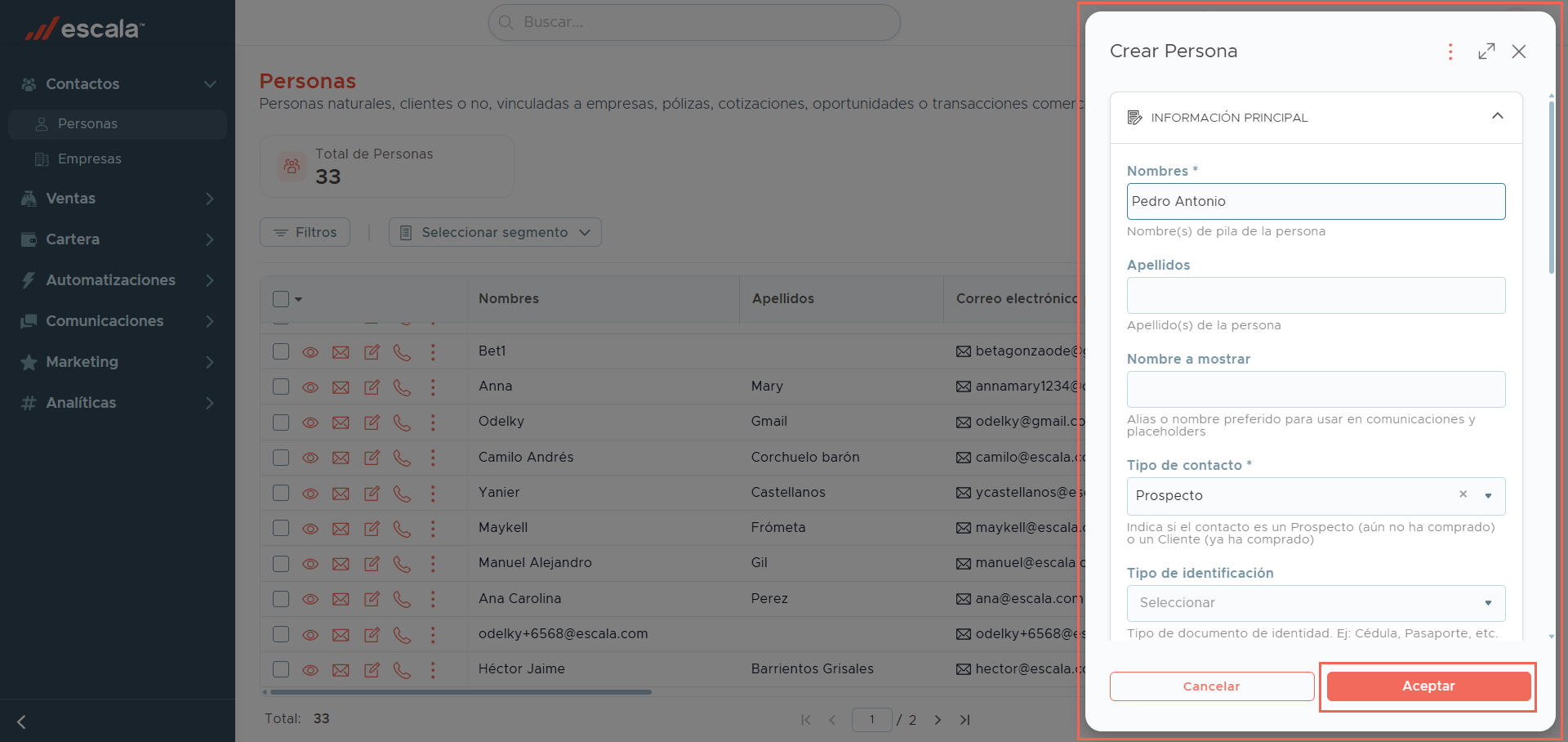Sort by the Nombres column header

coord(509,299)
